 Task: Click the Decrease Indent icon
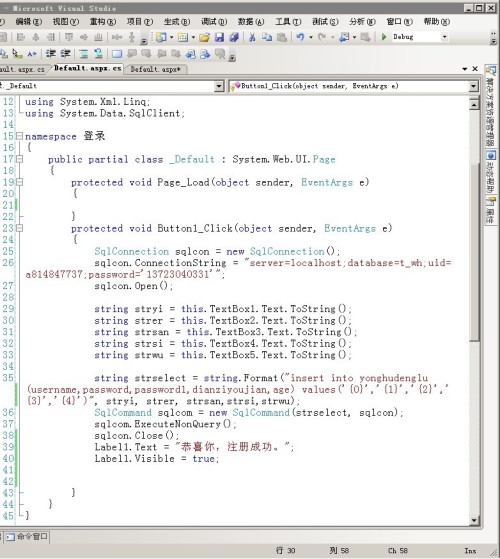coord(51,54)
